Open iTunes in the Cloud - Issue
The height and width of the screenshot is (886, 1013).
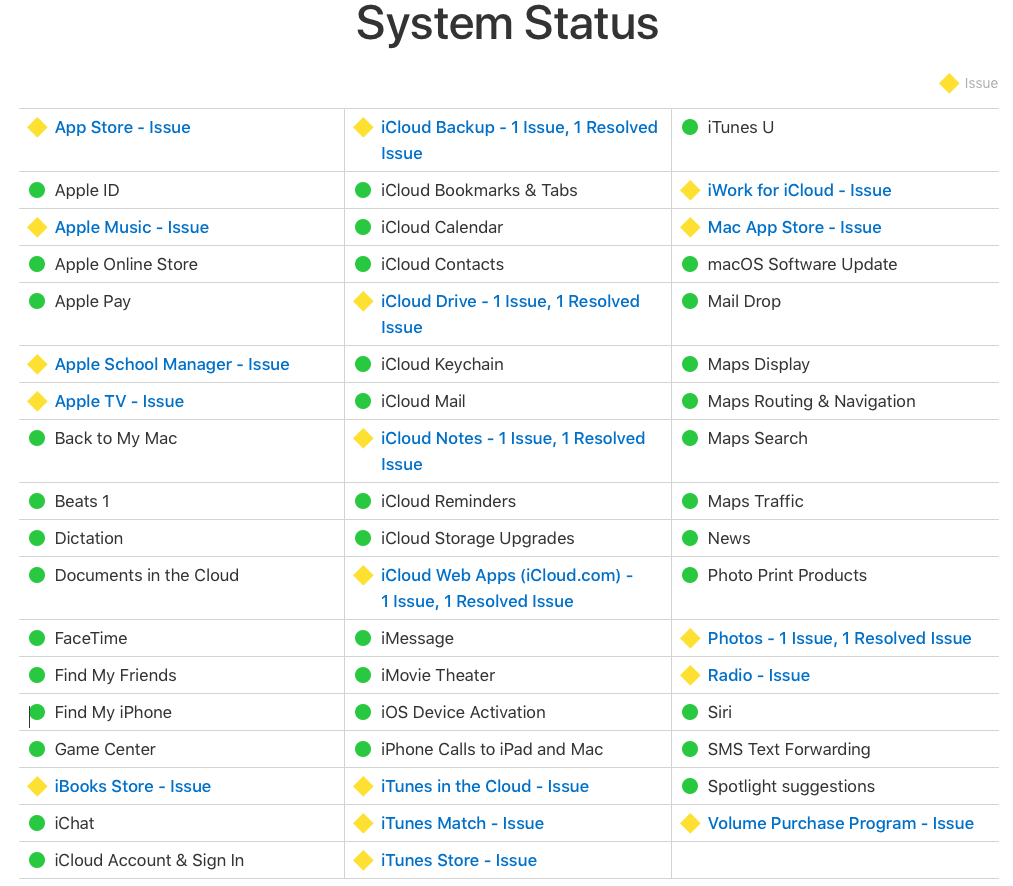485,786
